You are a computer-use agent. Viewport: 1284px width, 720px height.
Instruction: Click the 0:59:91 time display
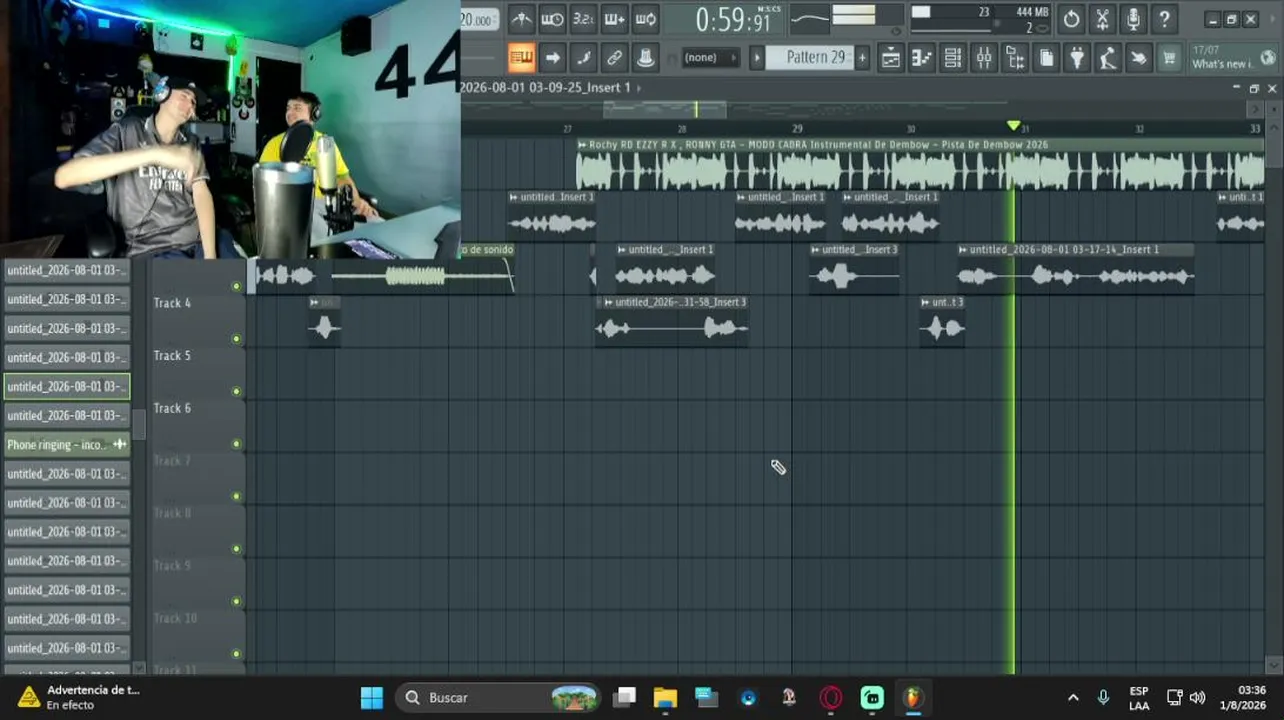pyautogui.click(x=733, y=19)
